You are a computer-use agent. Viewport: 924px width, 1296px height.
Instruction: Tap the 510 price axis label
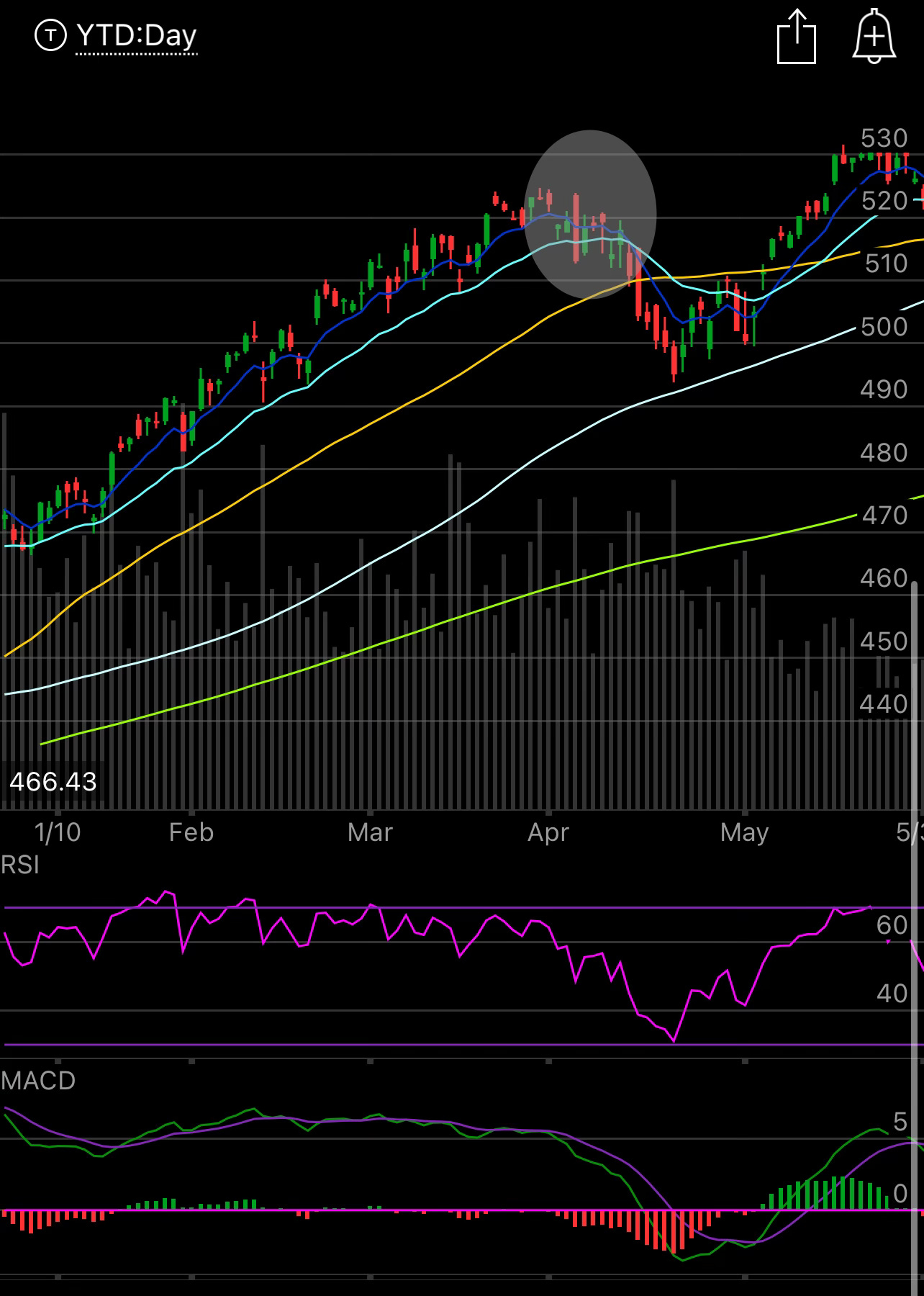pyautogui.click(x=886, y=264)
